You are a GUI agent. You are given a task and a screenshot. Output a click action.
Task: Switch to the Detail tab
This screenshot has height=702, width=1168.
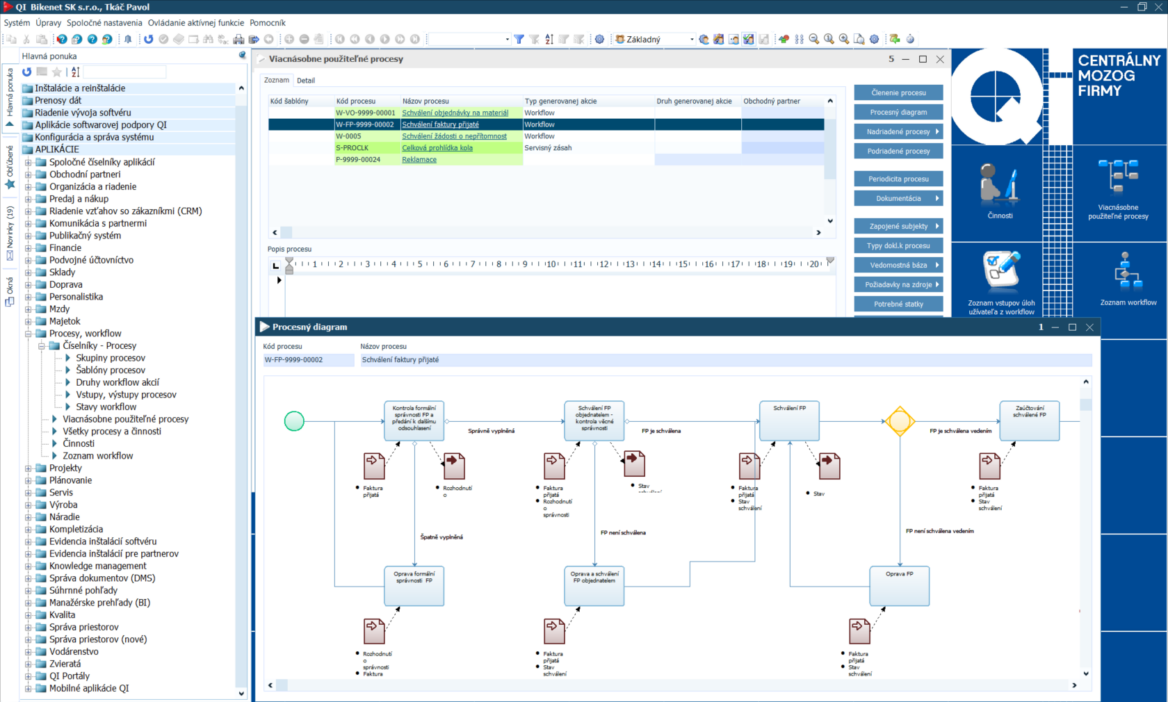pos(306,80)
